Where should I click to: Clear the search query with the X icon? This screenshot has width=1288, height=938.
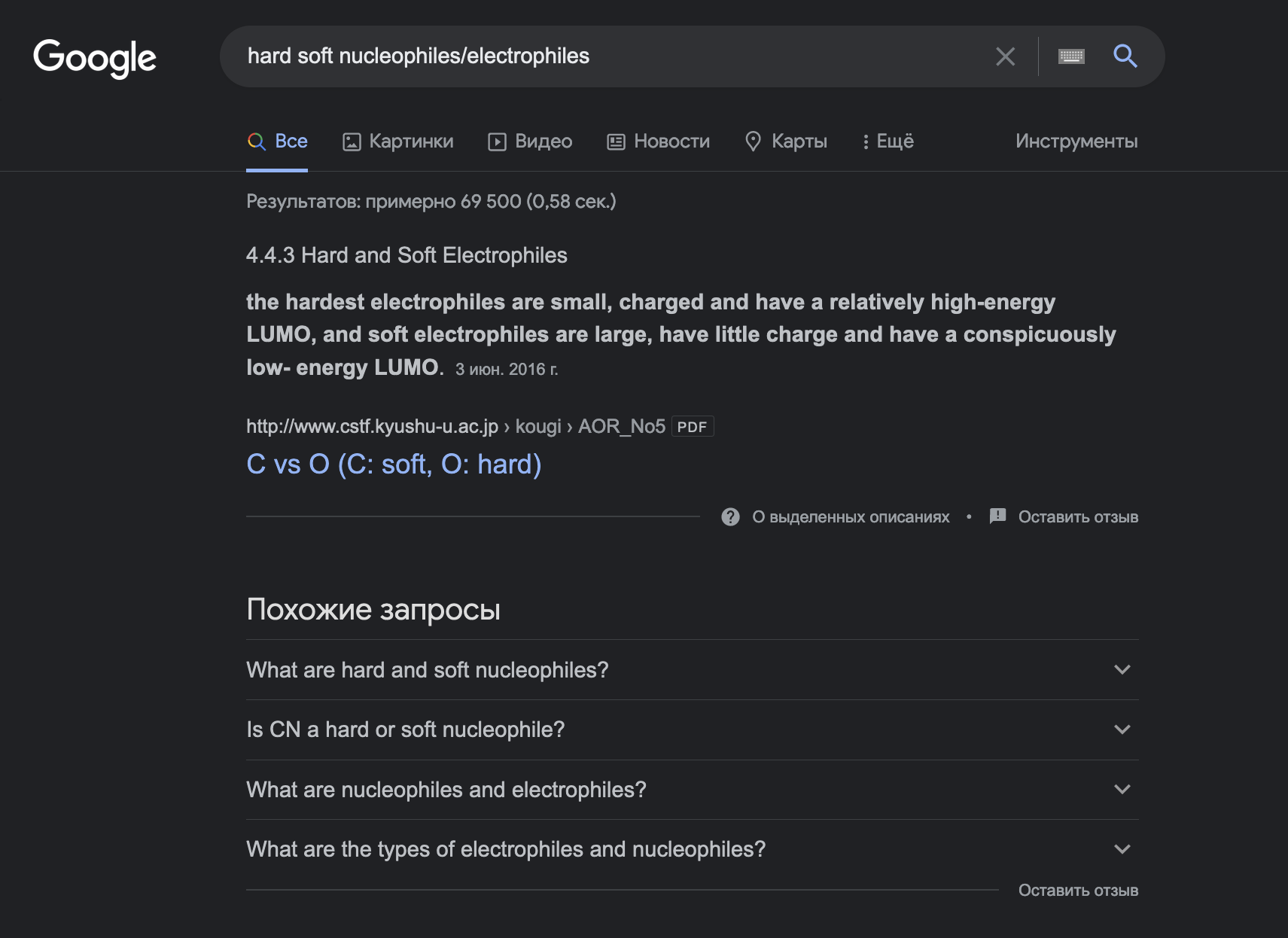point(1005,56)
